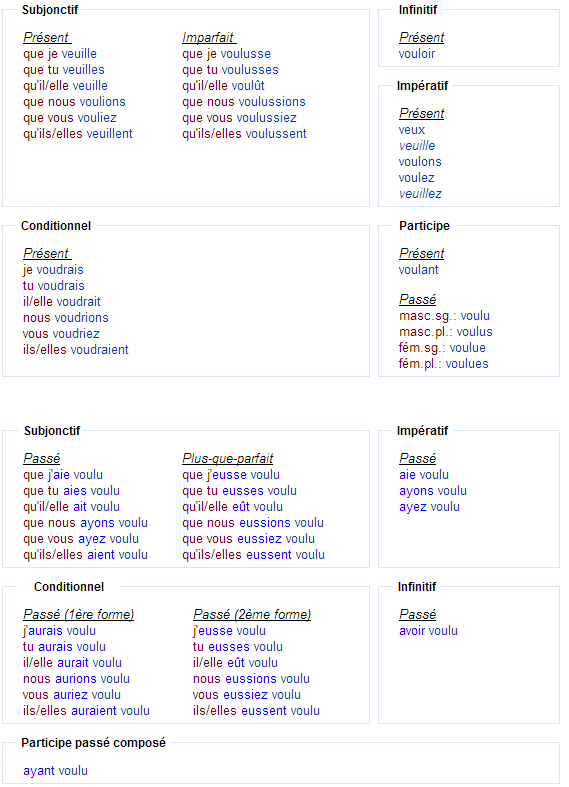The height and width of the screenshot is (787, 569).
Task: Click the Conditionnel Présent heading
Action: 47,253
